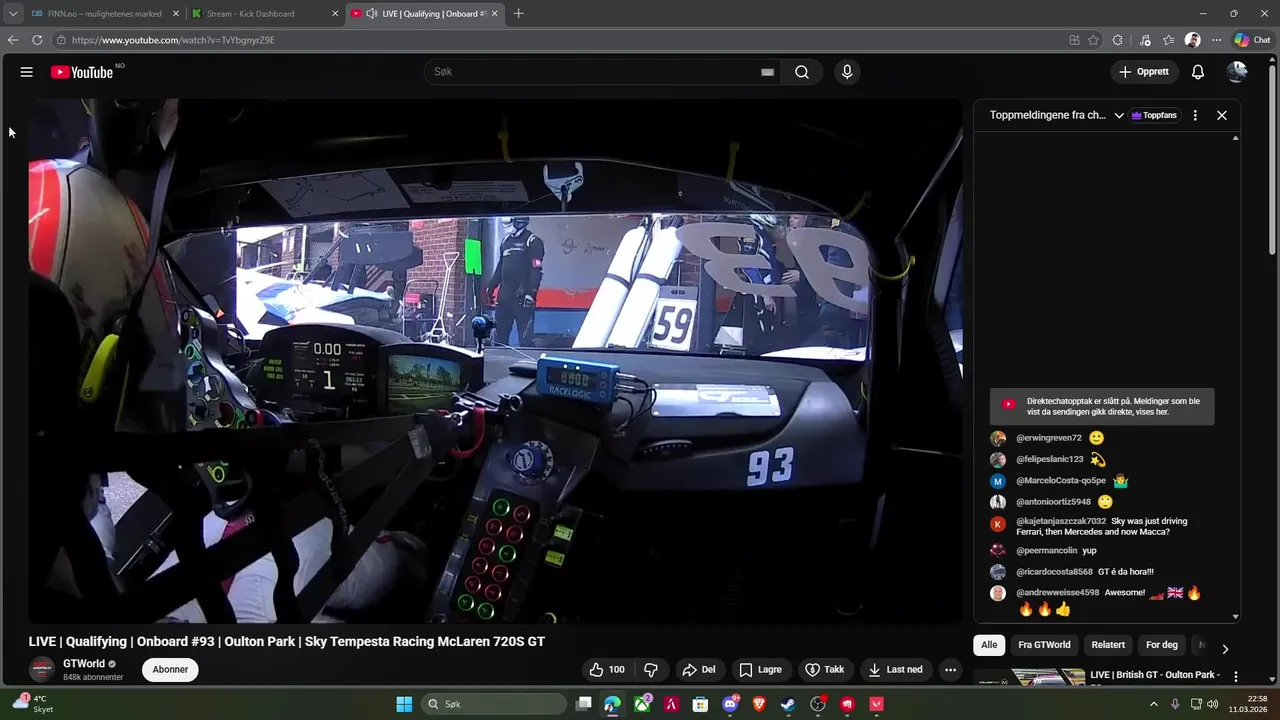1280x720 pixels.
Task: Click the @kajetanjaszczak7032 chat username
Action: [1061, 521]
